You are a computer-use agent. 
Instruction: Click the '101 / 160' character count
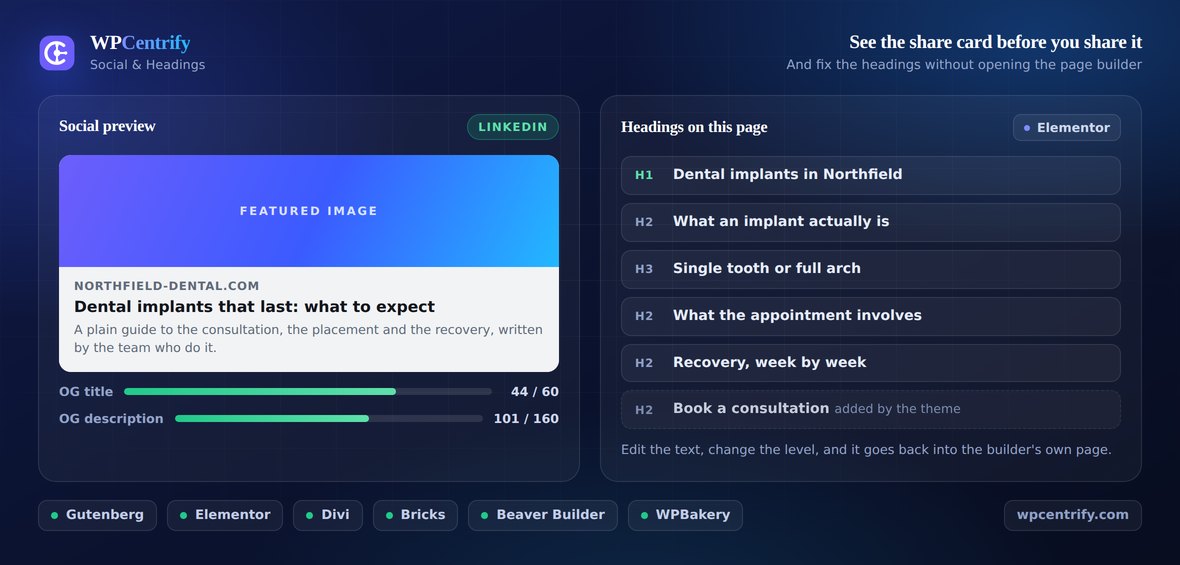[526, 419]
